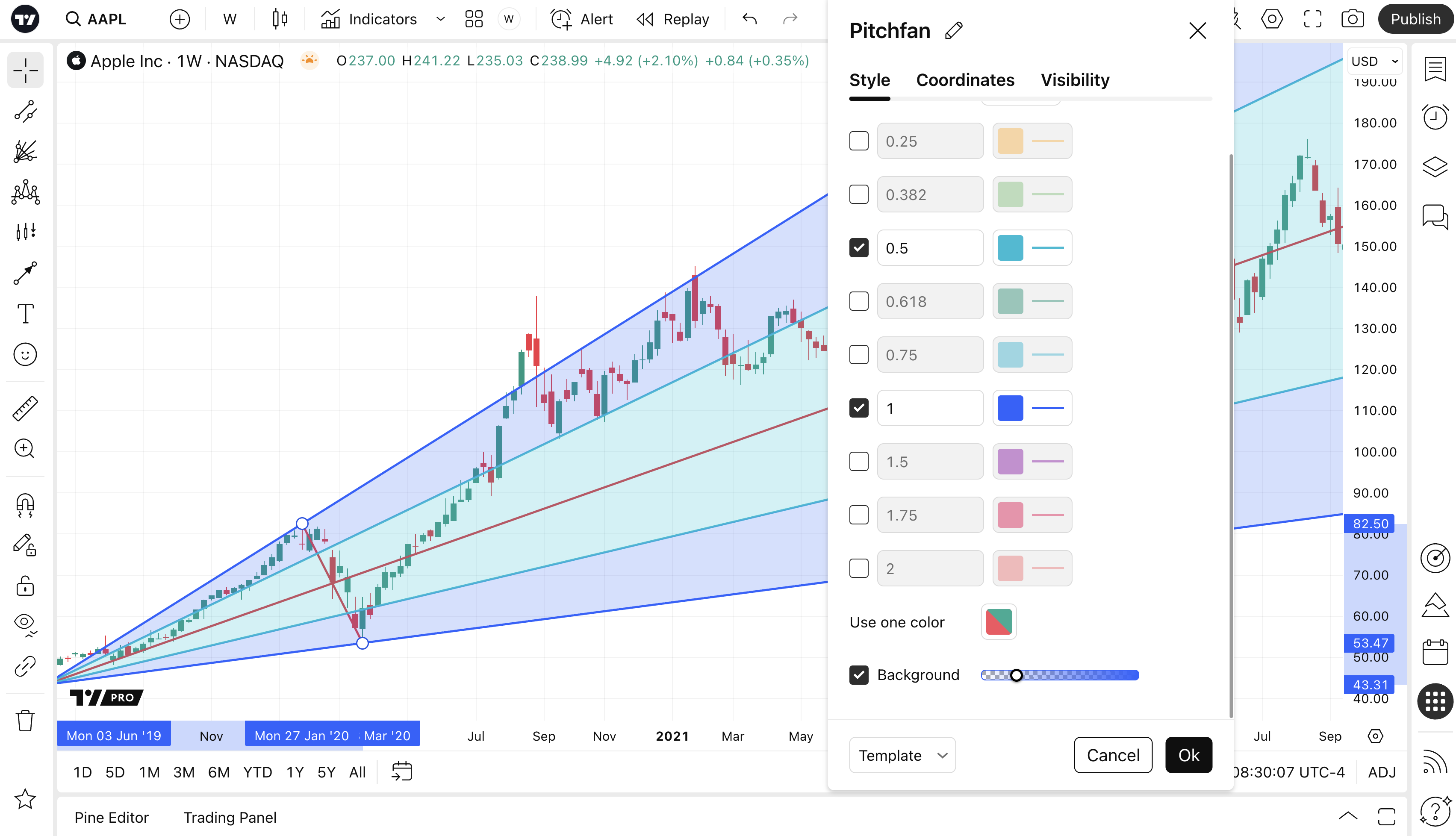Expand the Indicators templates chevron

click(440, 19)
